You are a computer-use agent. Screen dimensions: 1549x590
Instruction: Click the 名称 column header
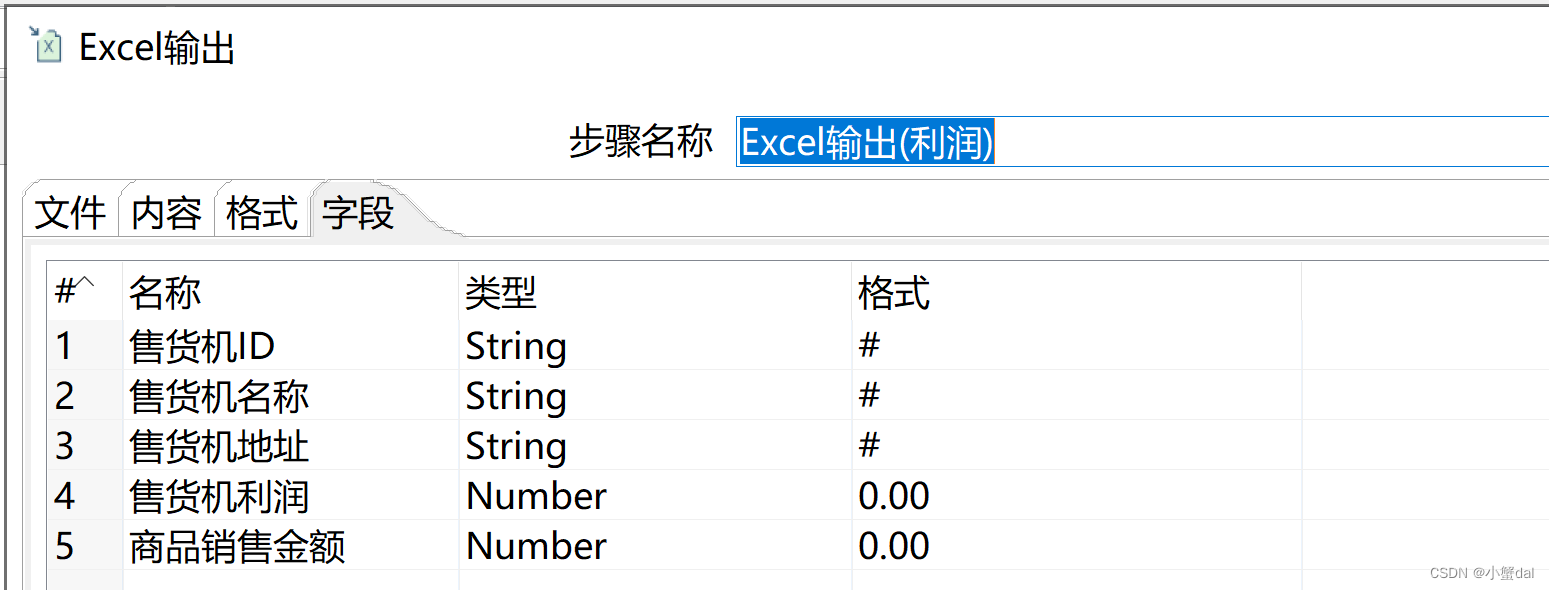coord(290,293)
